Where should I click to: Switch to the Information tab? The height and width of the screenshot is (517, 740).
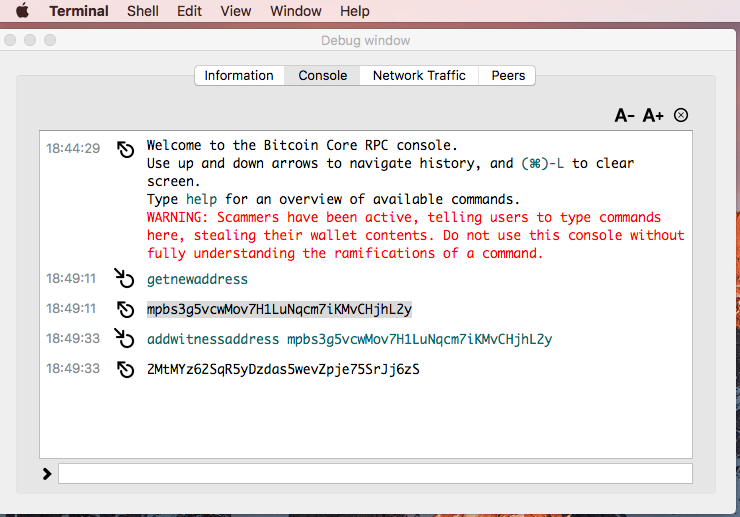coord(239,76)
